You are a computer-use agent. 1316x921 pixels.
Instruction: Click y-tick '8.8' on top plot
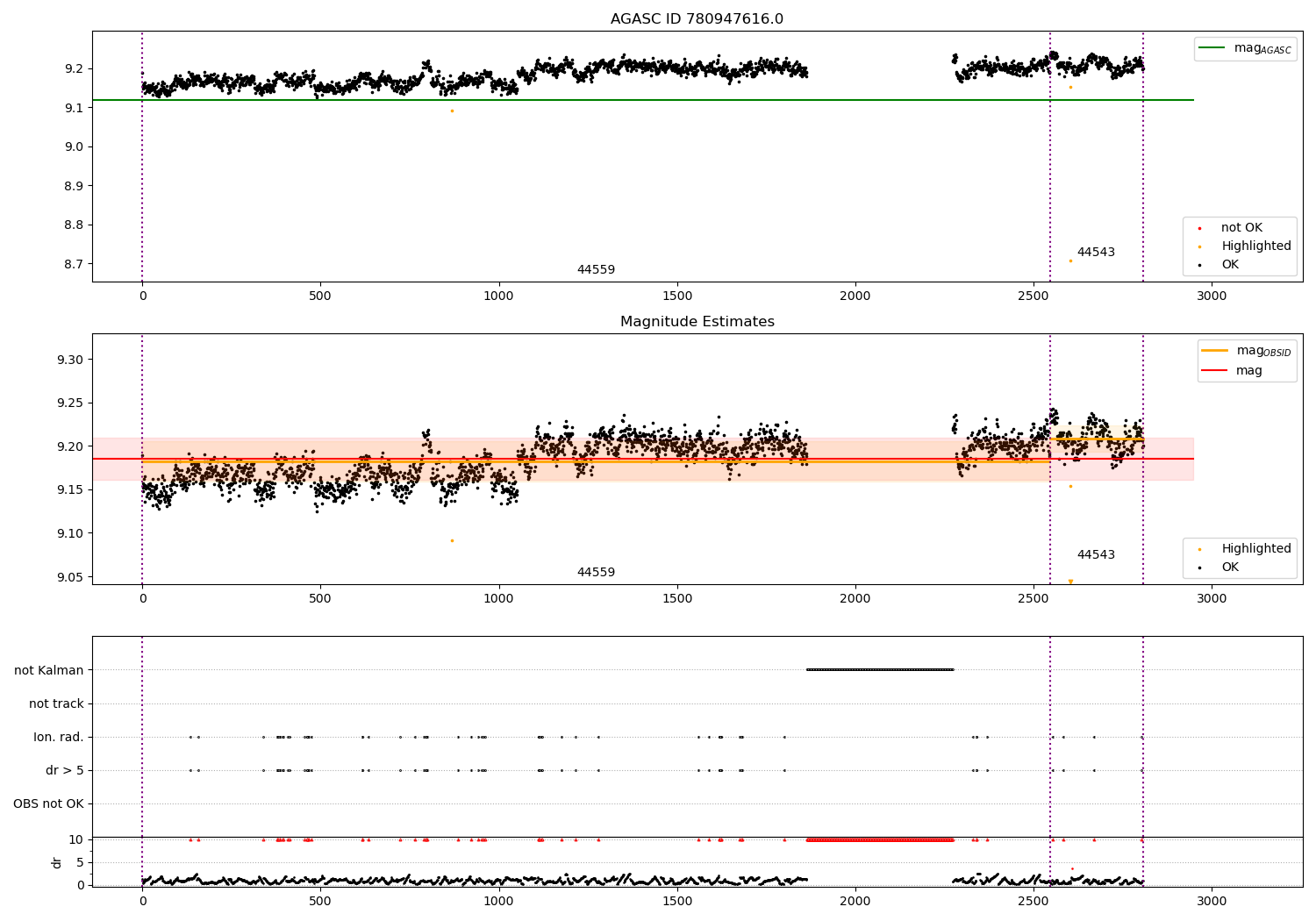pyautogui.click(x=73, y=225)
